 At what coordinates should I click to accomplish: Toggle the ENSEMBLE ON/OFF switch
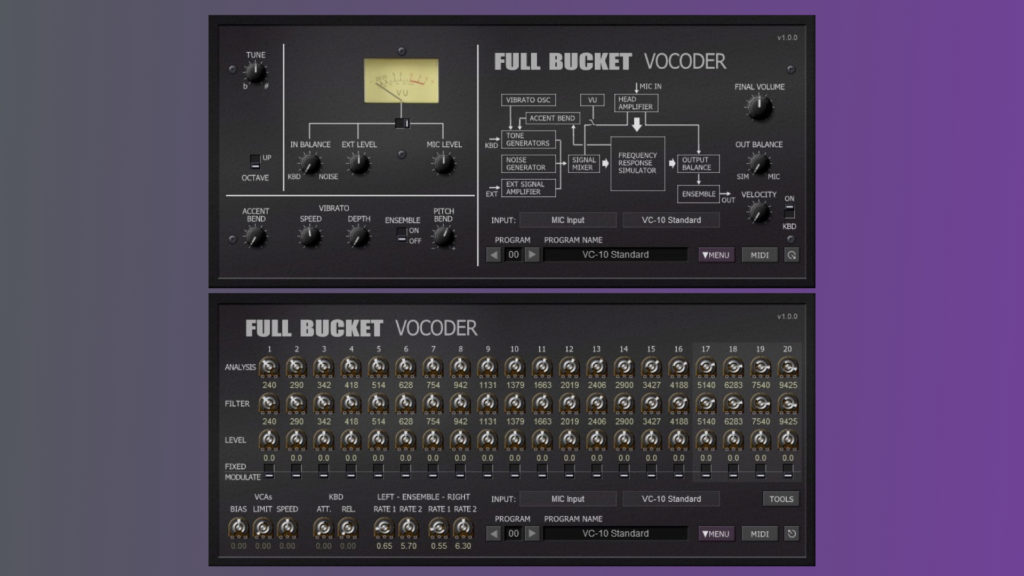point(402,236)
